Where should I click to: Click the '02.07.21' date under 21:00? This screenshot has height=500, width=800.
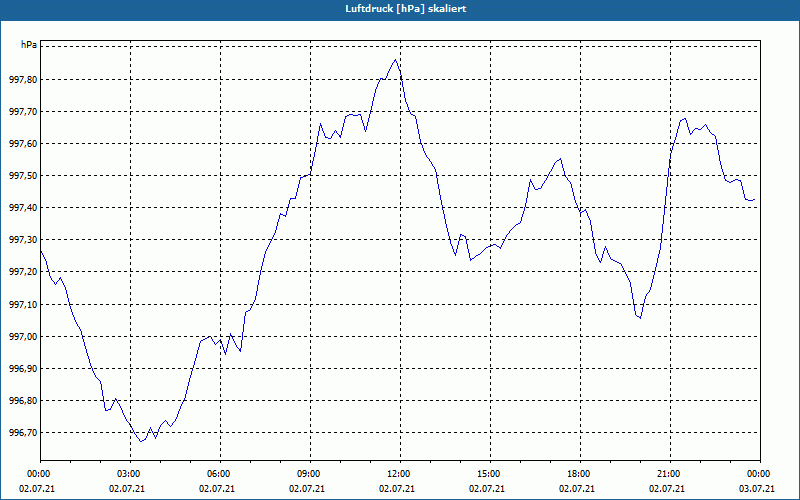[667, 489]
